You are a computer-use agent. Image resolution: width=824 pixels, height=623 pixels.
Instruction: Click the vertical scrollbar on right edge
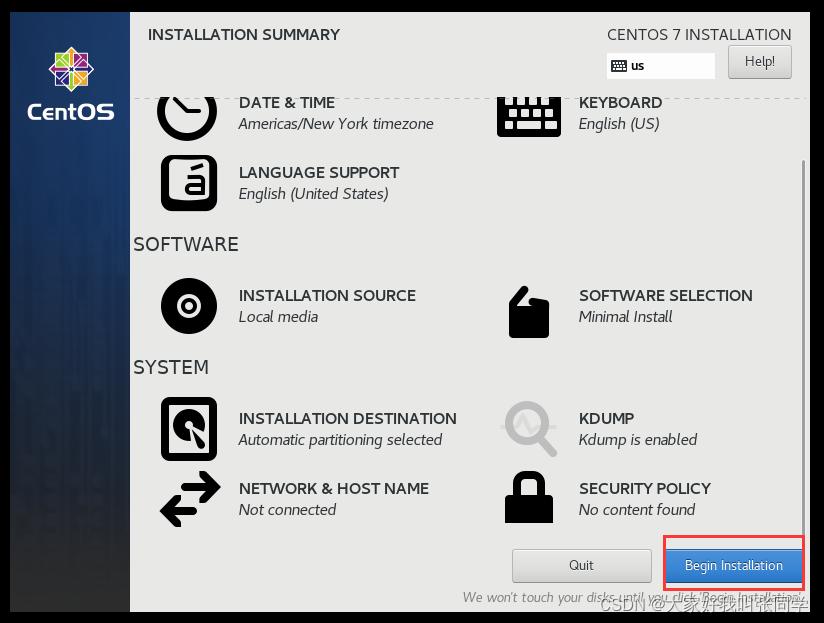pyautogui.click(x=803, y=347)
